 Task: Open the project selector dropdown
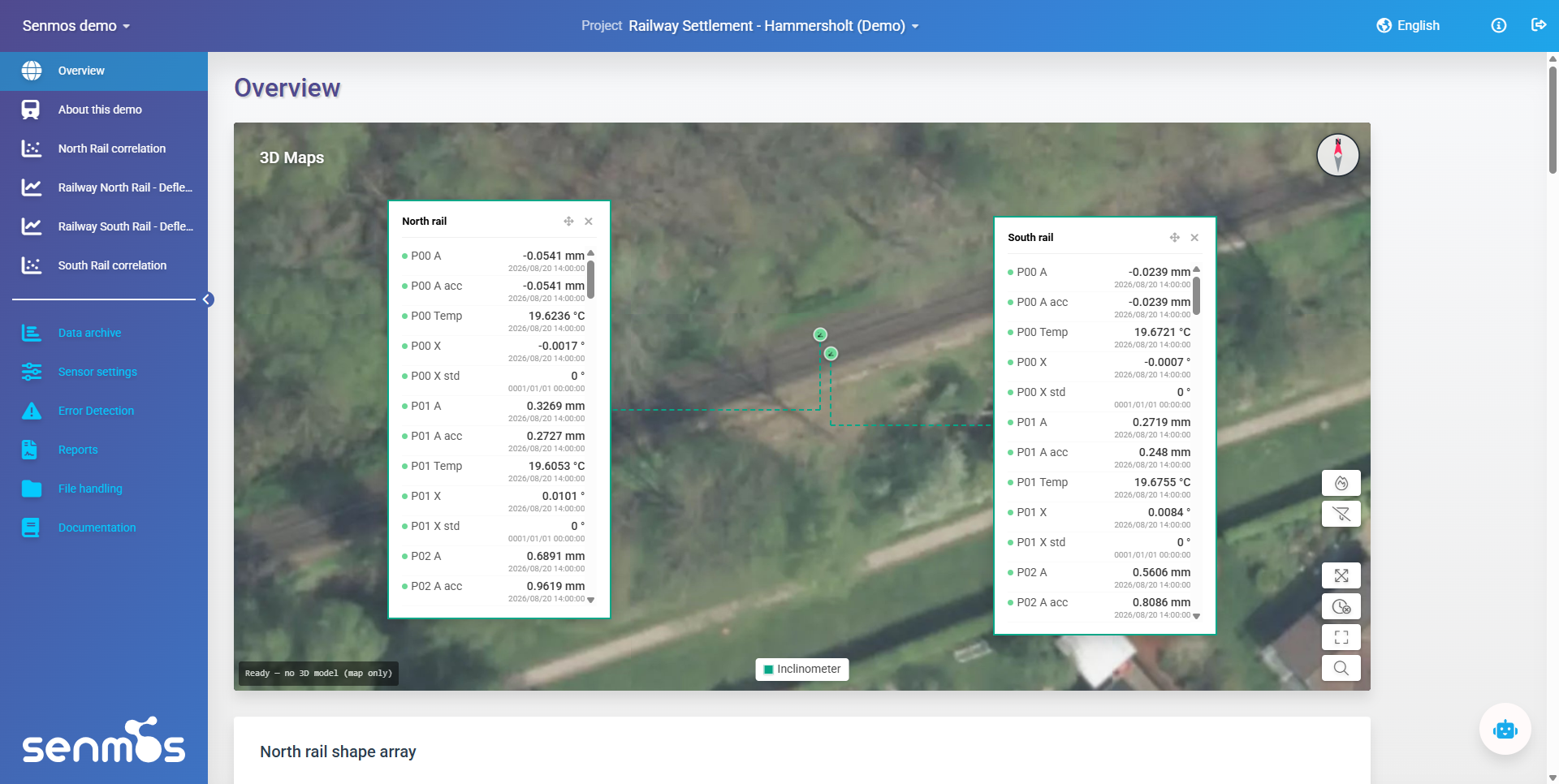pos(750,26)
